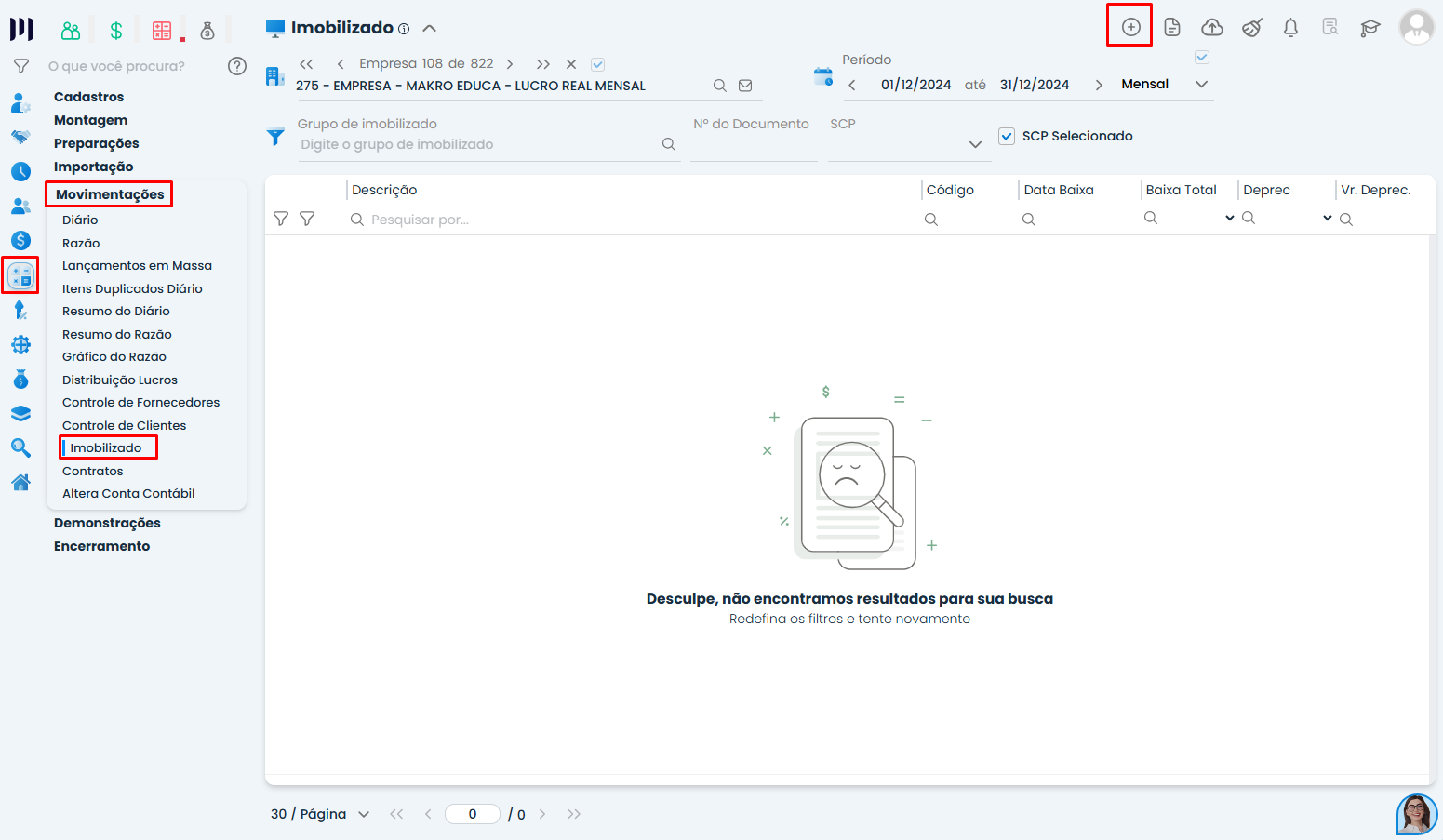Click the Pesquisar por... description search field
Viewport: 1443px width, 840px height.
click(x=633, y=220)
